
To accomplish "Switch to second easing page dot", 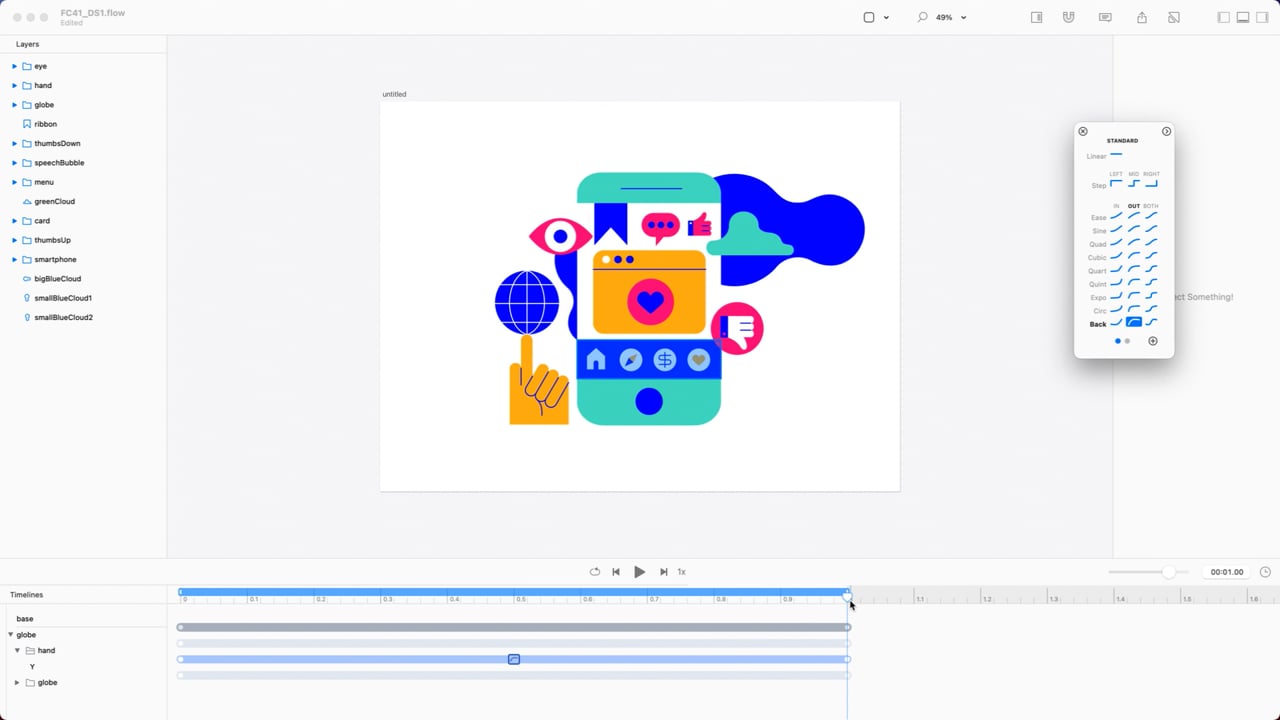I will (x=1127, y=341).
